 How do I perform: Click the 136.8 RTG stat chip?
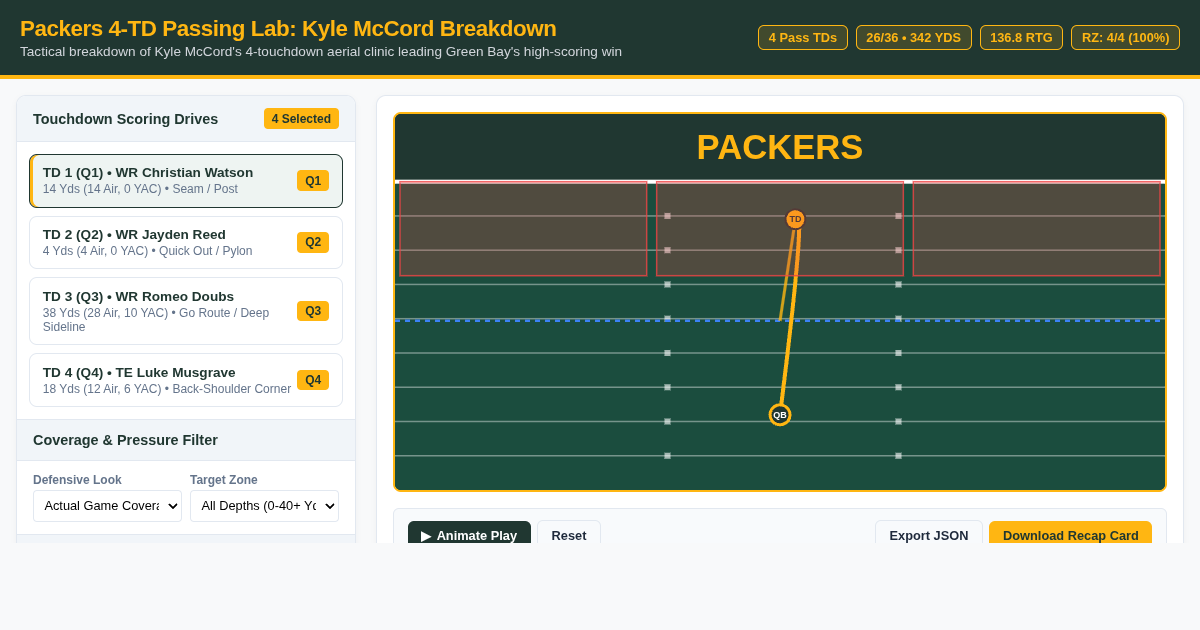(1021, 38)
